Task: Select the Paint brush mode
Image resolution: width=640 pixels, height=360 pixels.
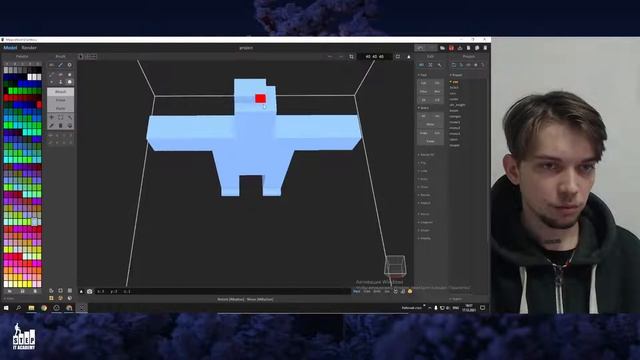Action: point(60,108)
